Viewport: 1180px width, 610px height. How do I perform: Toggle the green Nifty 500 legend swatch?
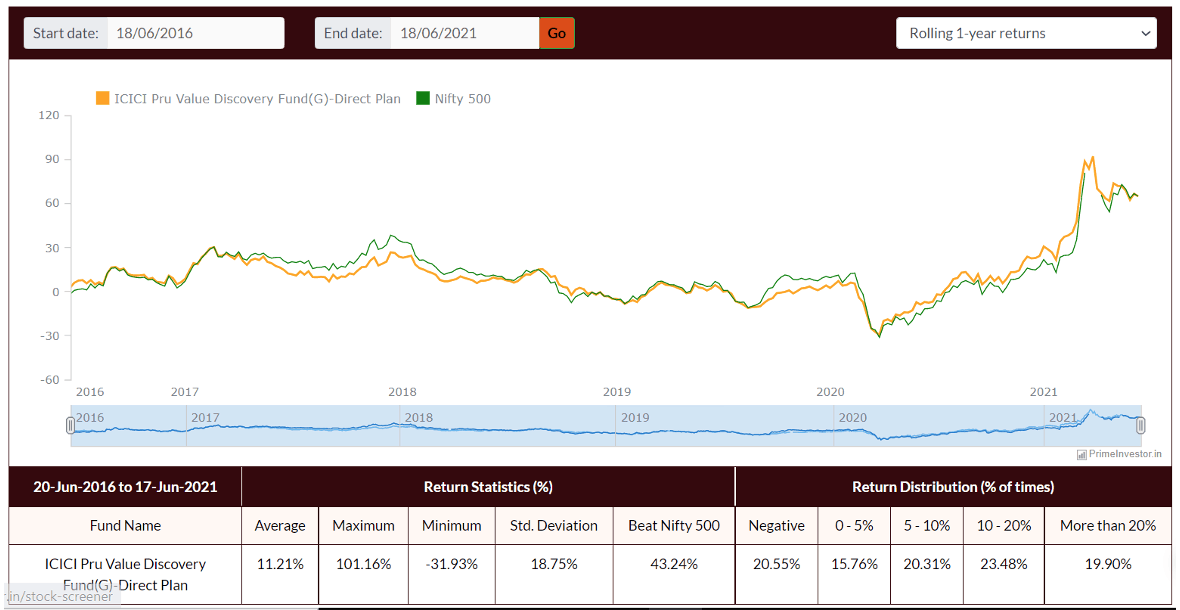tap(423, 99)
